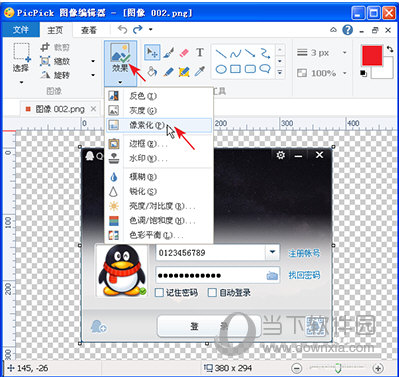
Task: Click zoom in plus button
Action: [378, 368]
